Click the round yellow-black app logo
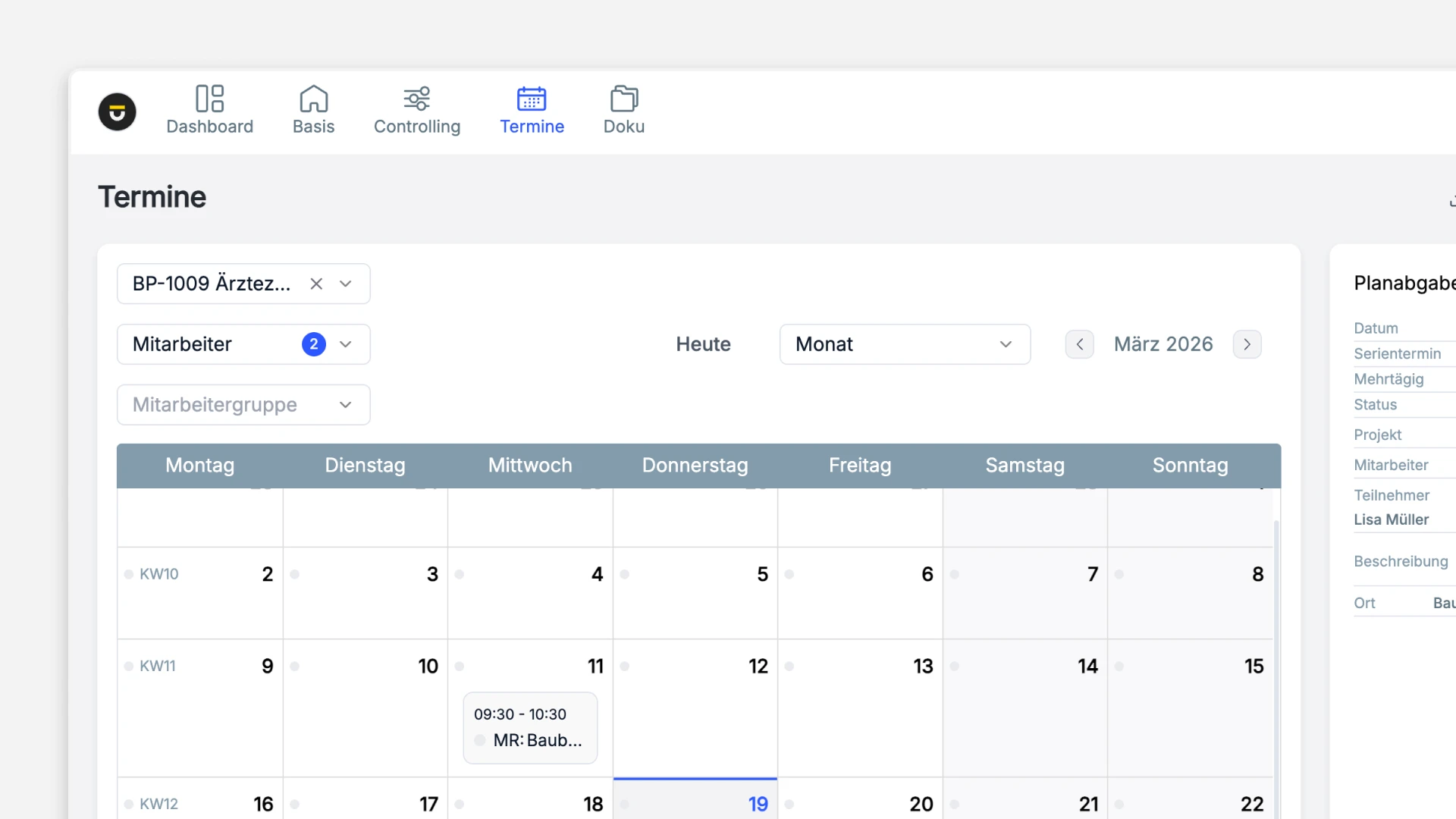The height and width of the screenshot is (819, 1456). 117,112
